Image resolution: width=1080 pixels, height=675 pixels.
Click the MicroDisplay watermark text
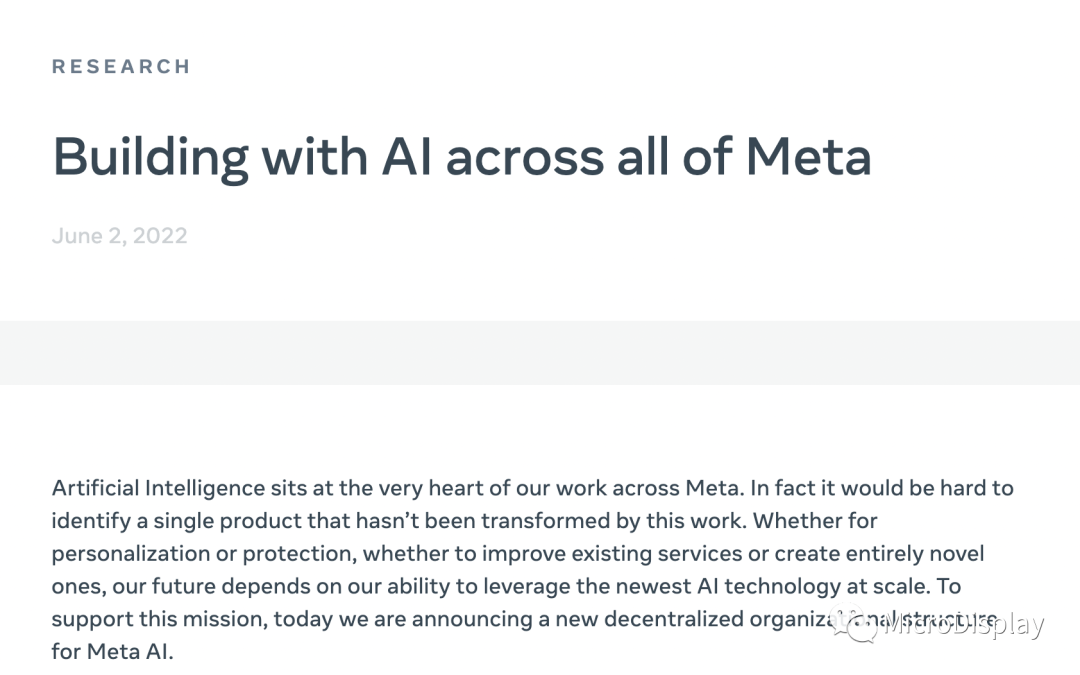[962, 626]
